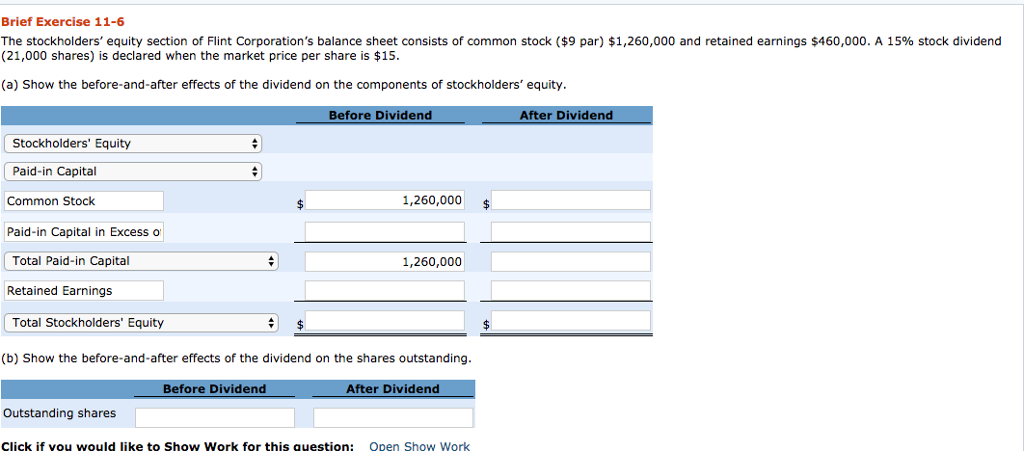Expand the Total Paid-in Capital dropdown

pyautogui.click(x=141, y=261)
